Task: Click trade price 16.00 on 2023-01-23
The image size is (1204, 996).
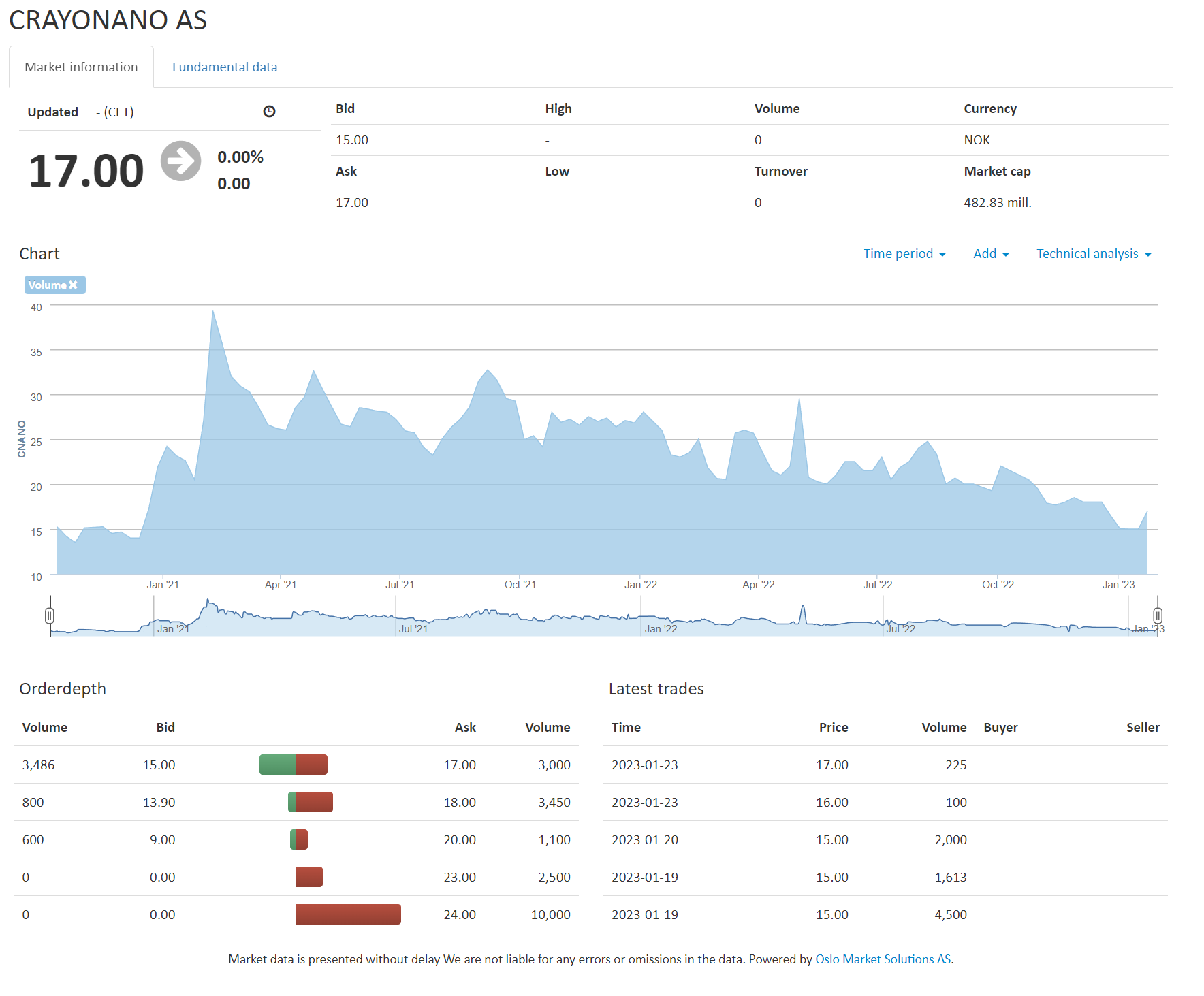Action: 832,802
